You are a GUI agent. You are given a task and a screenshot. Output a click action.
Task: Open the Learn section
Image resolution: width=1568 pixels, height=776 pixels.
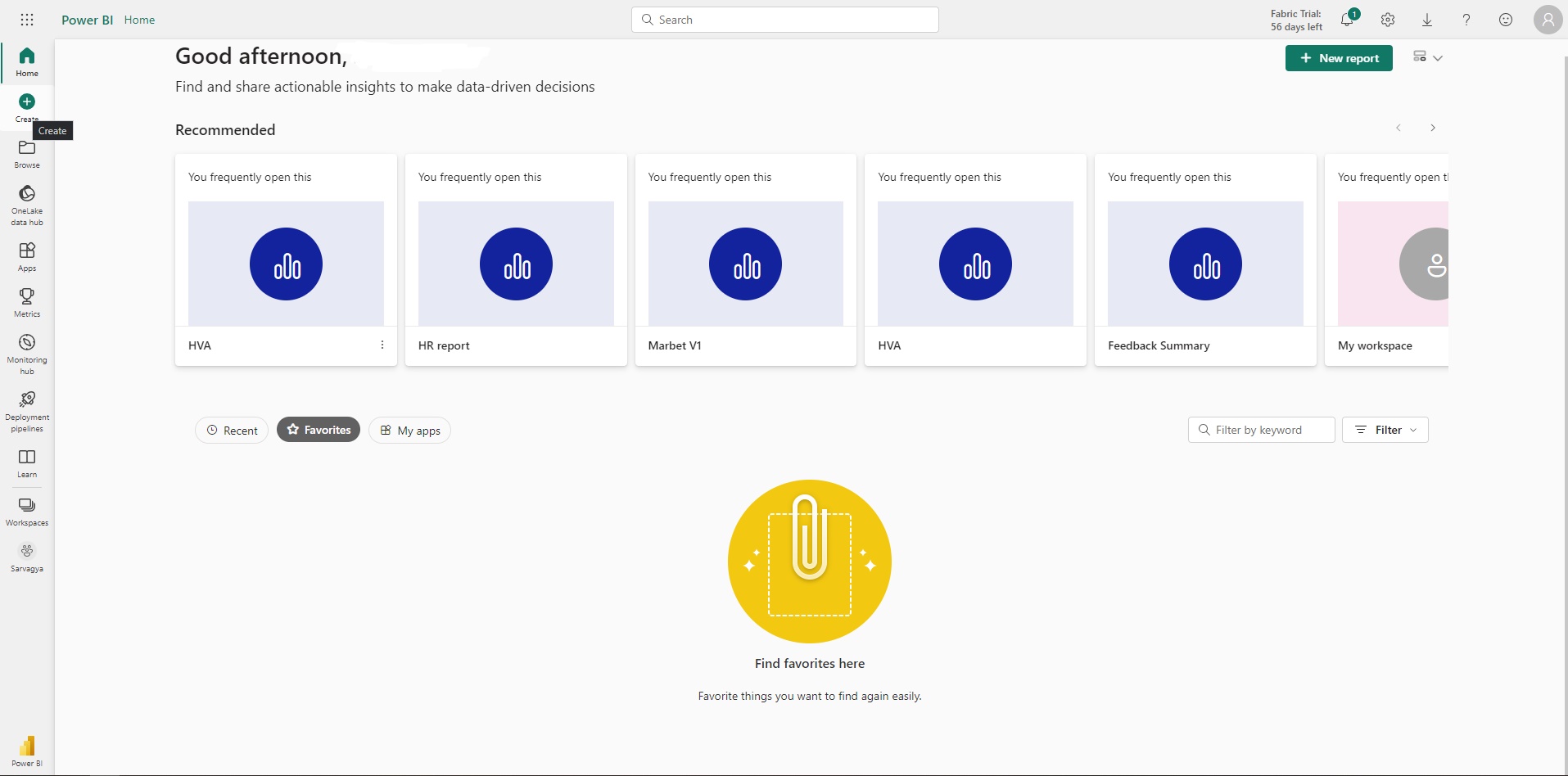tap(27, 462)
